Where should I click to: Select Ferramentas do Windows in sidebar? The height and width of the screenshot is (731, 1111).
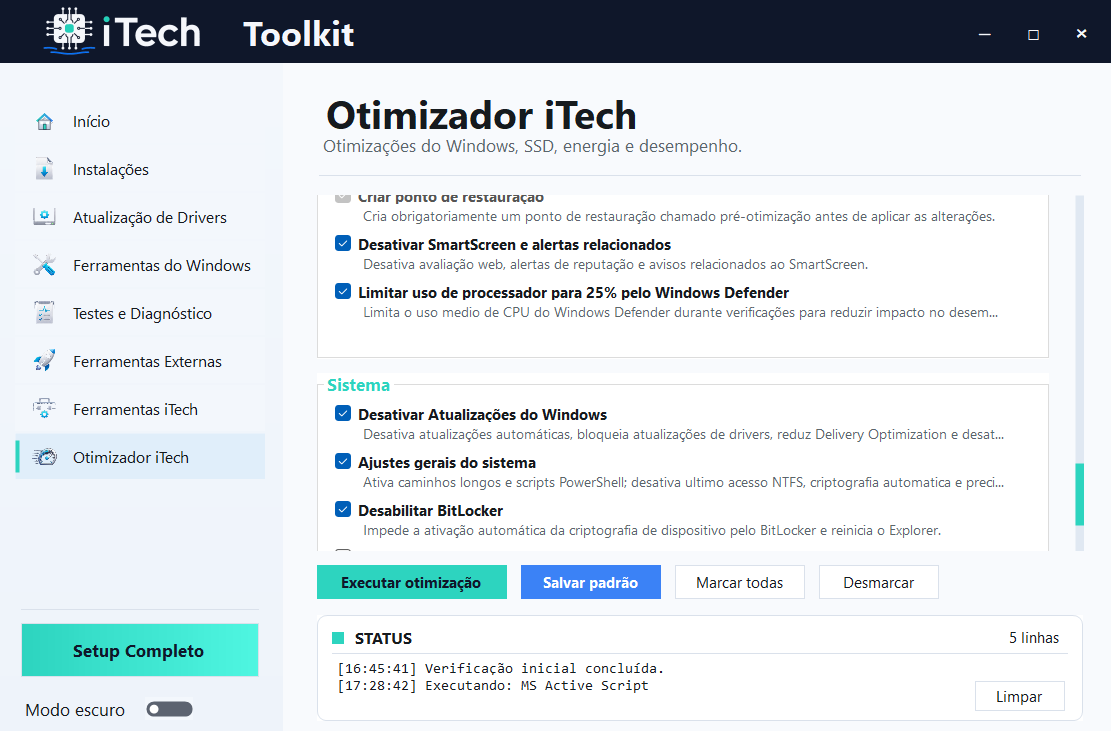pos(140,266)
